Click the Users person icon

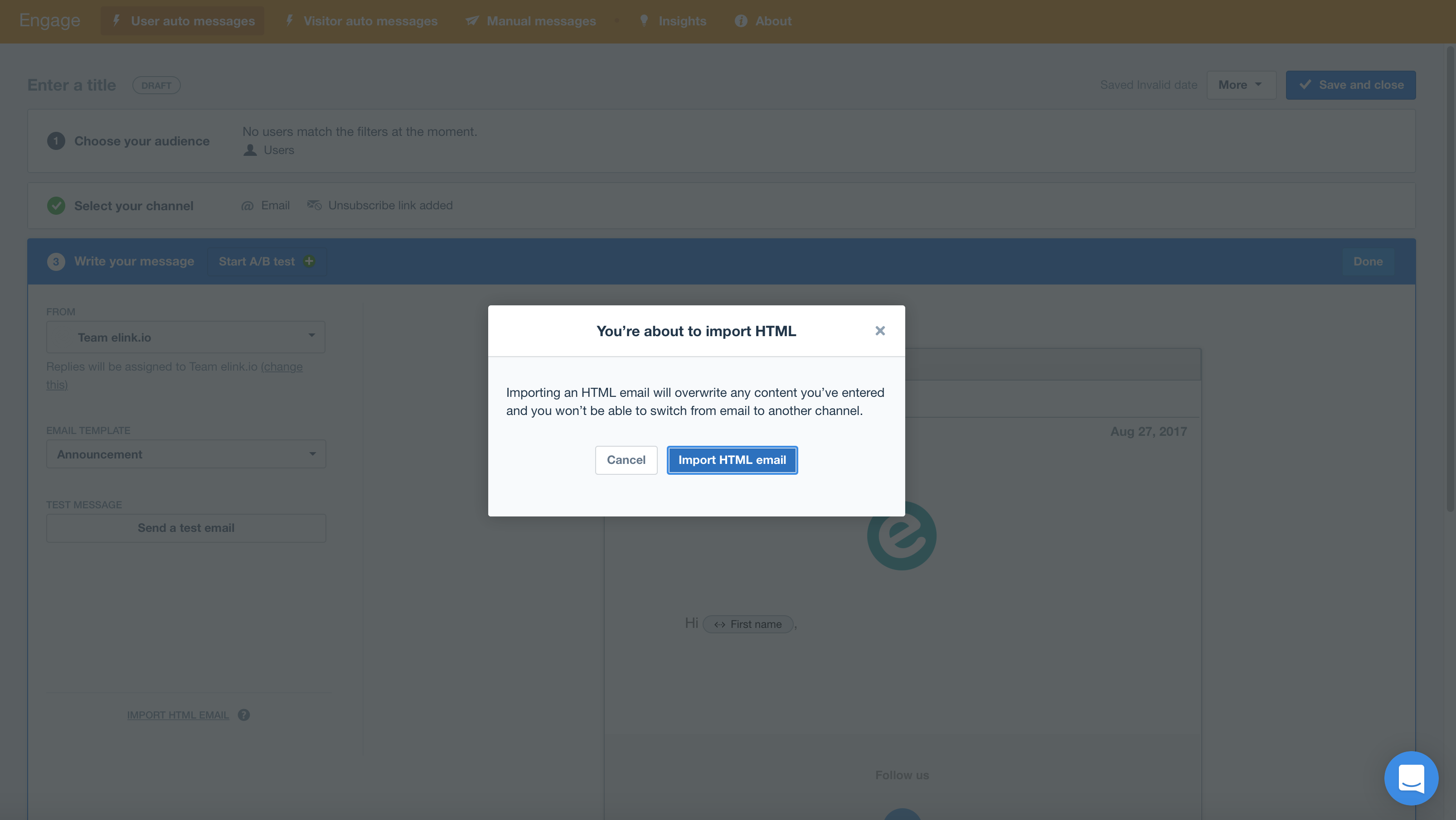tap(250, 150)
